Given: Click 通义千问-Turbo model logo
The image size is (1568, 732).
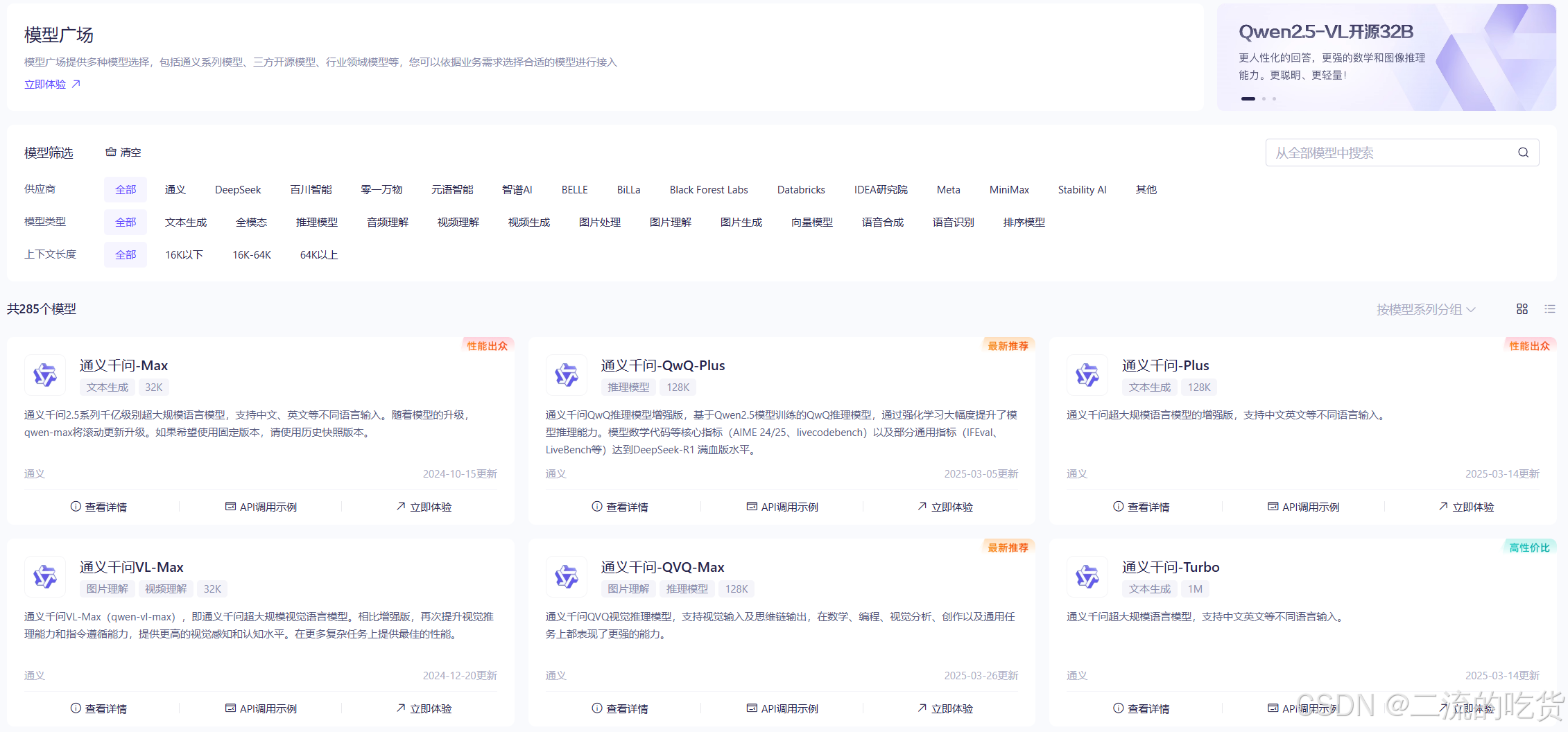Looking at the screenshot, I should click(x=1087, y=577).
